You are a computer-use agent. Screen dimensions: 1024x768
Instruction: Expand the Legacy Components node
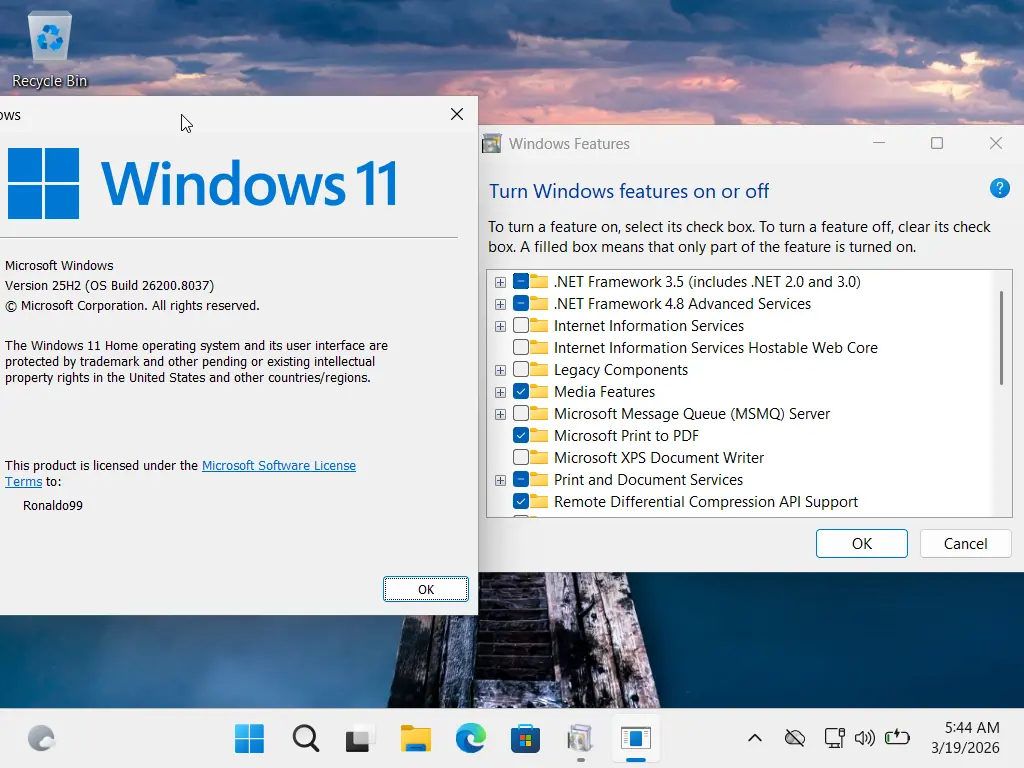click(500, 370)
